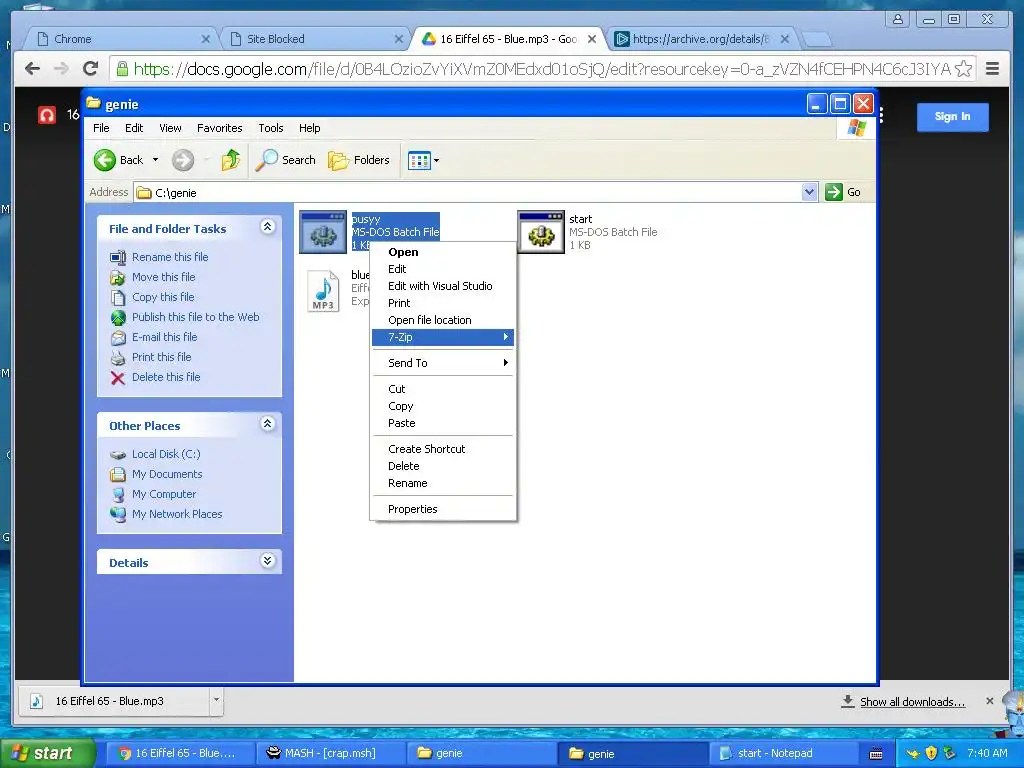Click Move this file task
This screenshot has width=1024, height=768.
tap(163, 277)
